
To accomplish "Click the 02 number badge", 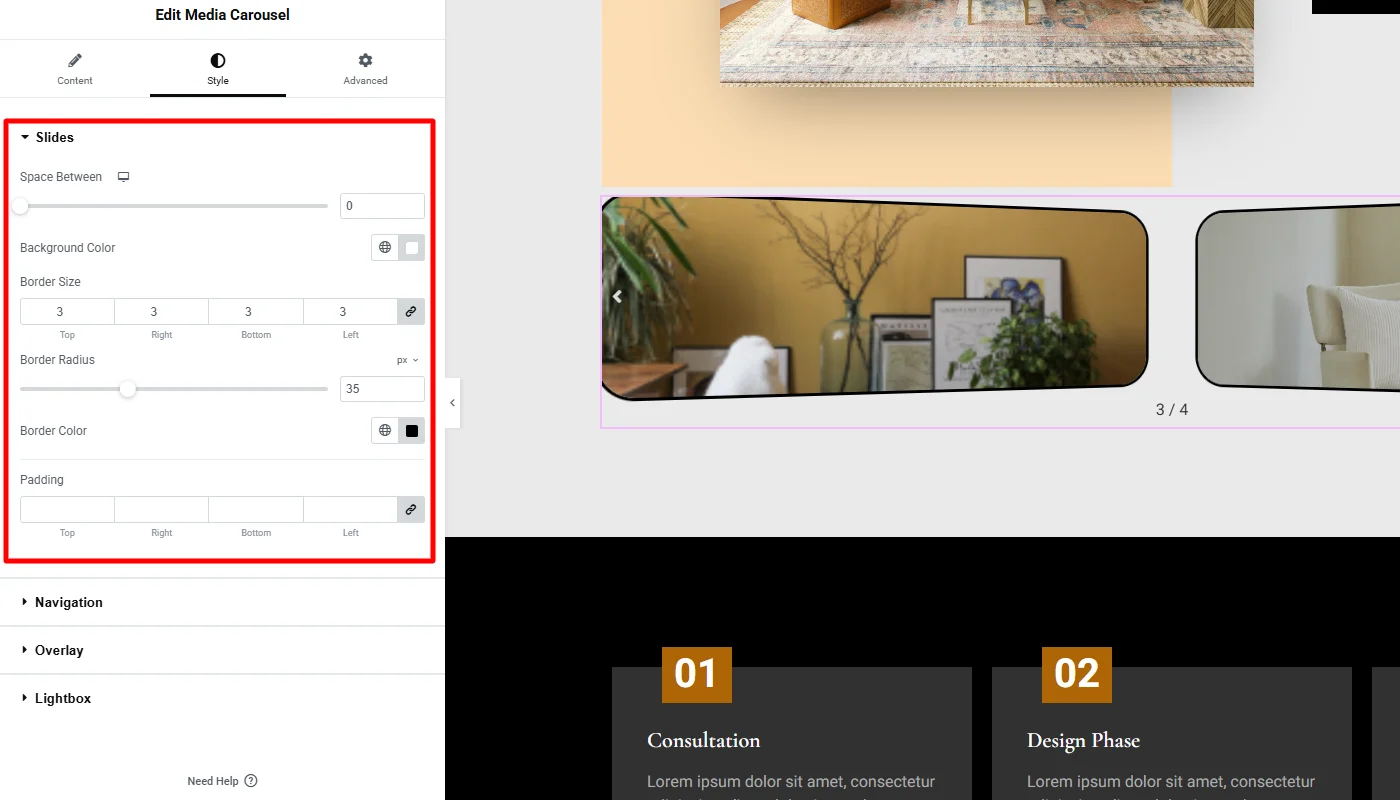I will click(1077, 674).
